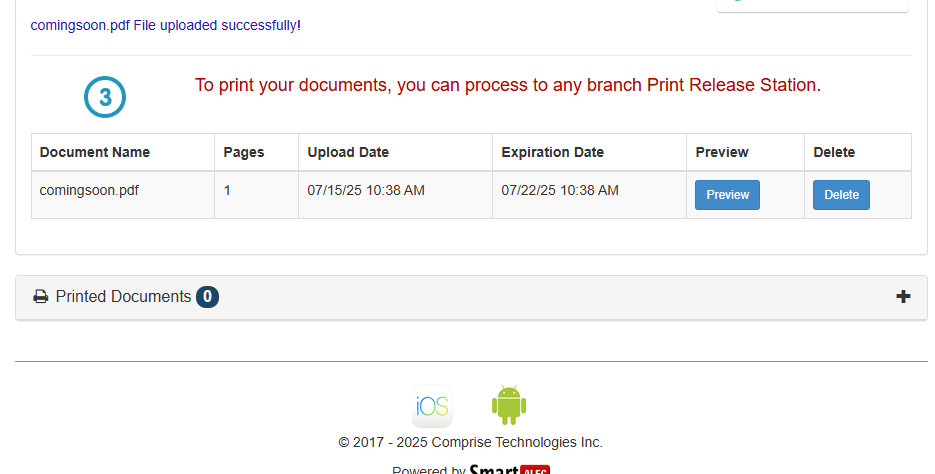This screenshot has height=474, width=935.
Task: Click the step 3 circle icon
Action: (x=105, y=98)
